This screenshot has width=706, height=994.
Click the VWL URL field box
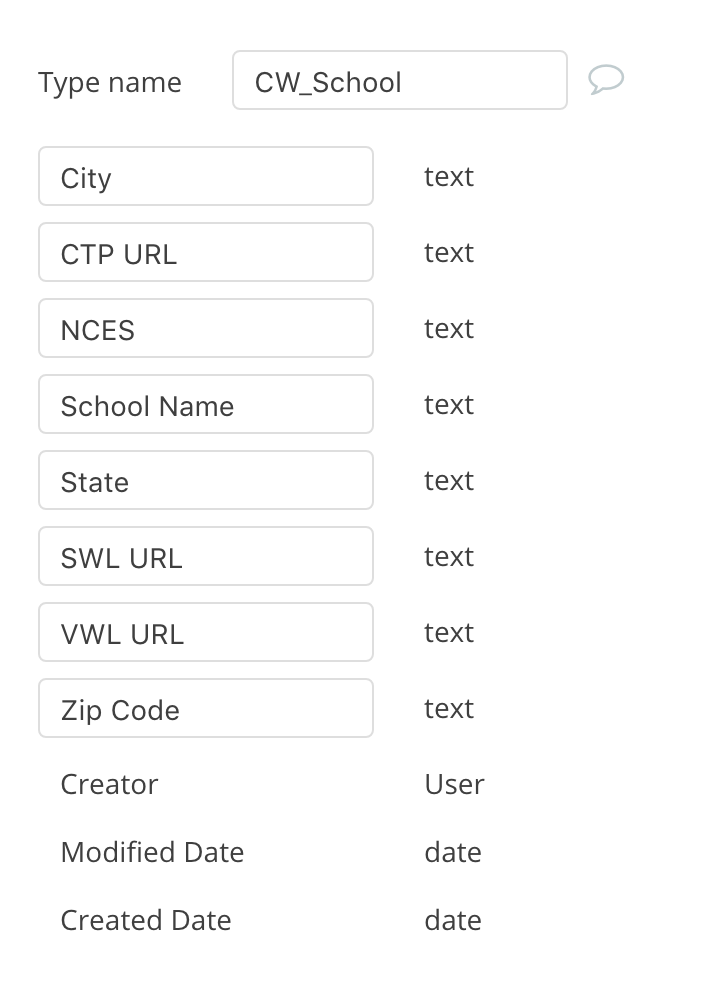206,633
